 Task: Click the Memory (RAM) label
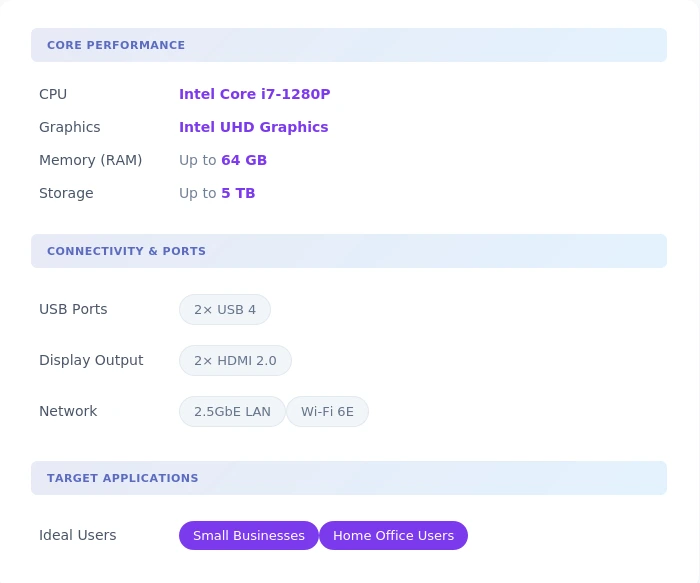(x=91, y=160)
